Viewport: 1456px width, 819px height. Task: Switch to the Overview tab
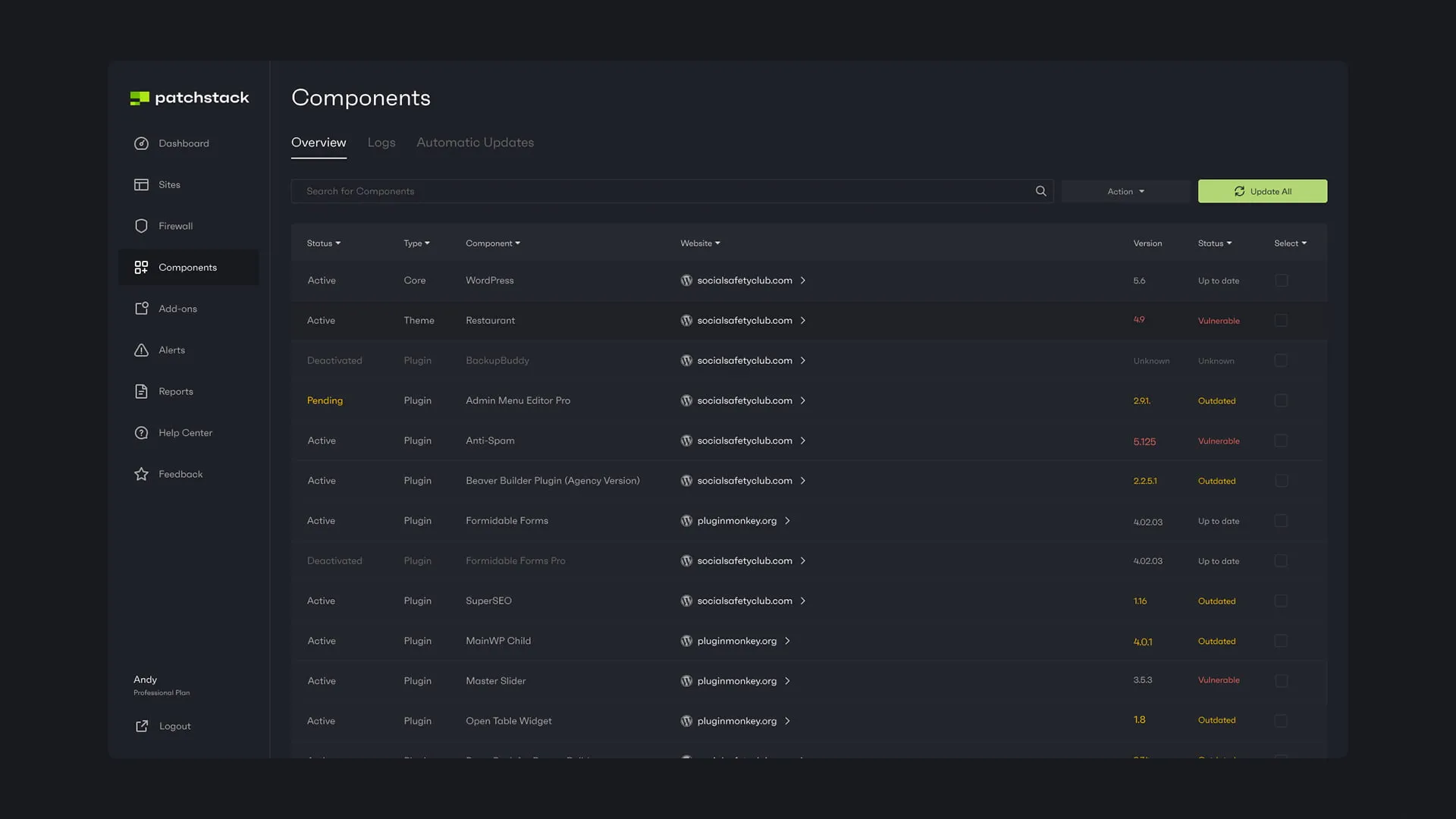(x=318, y=143)
